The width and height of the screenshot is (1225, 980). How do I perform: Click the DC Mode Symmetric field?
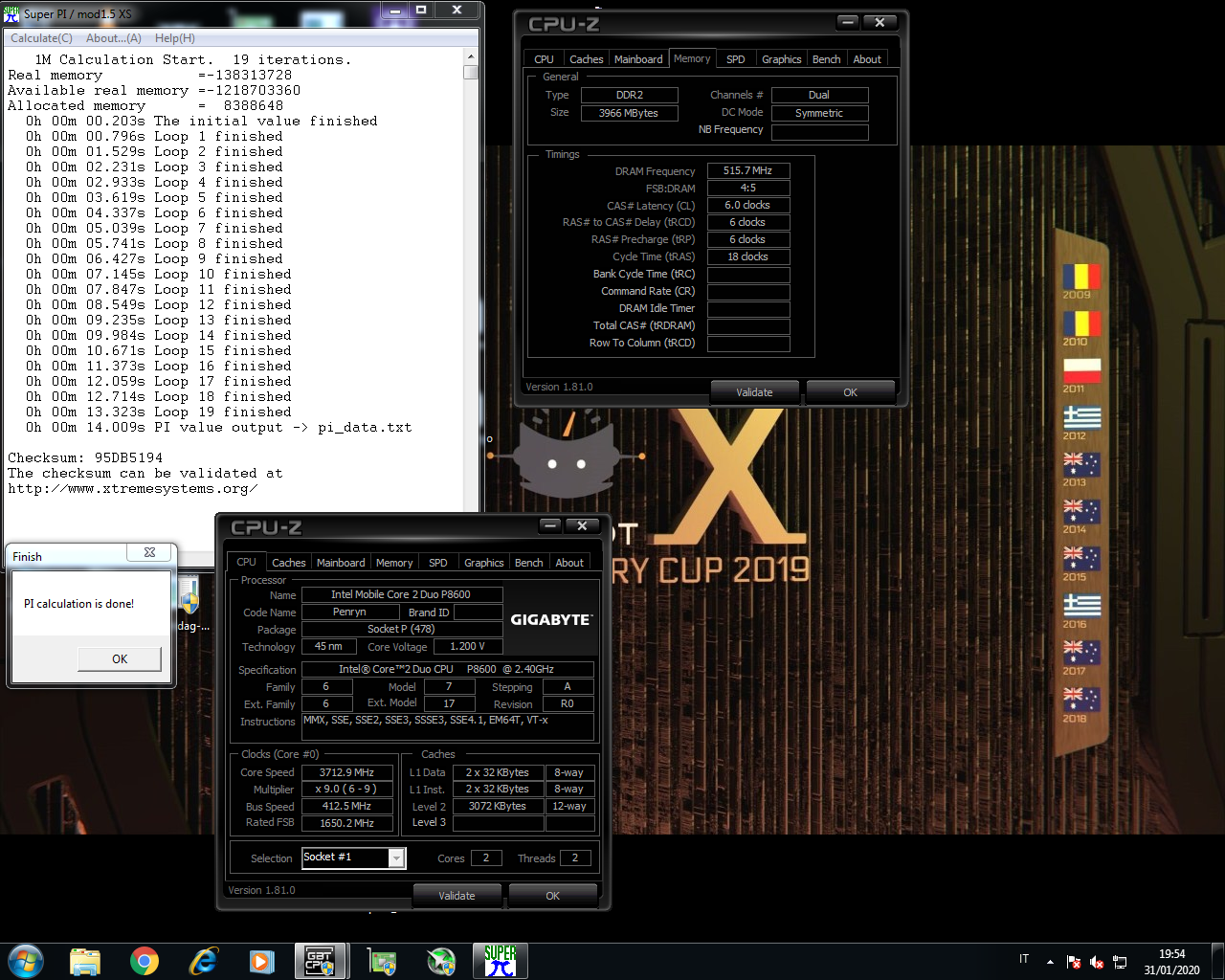tap(819, 113)
